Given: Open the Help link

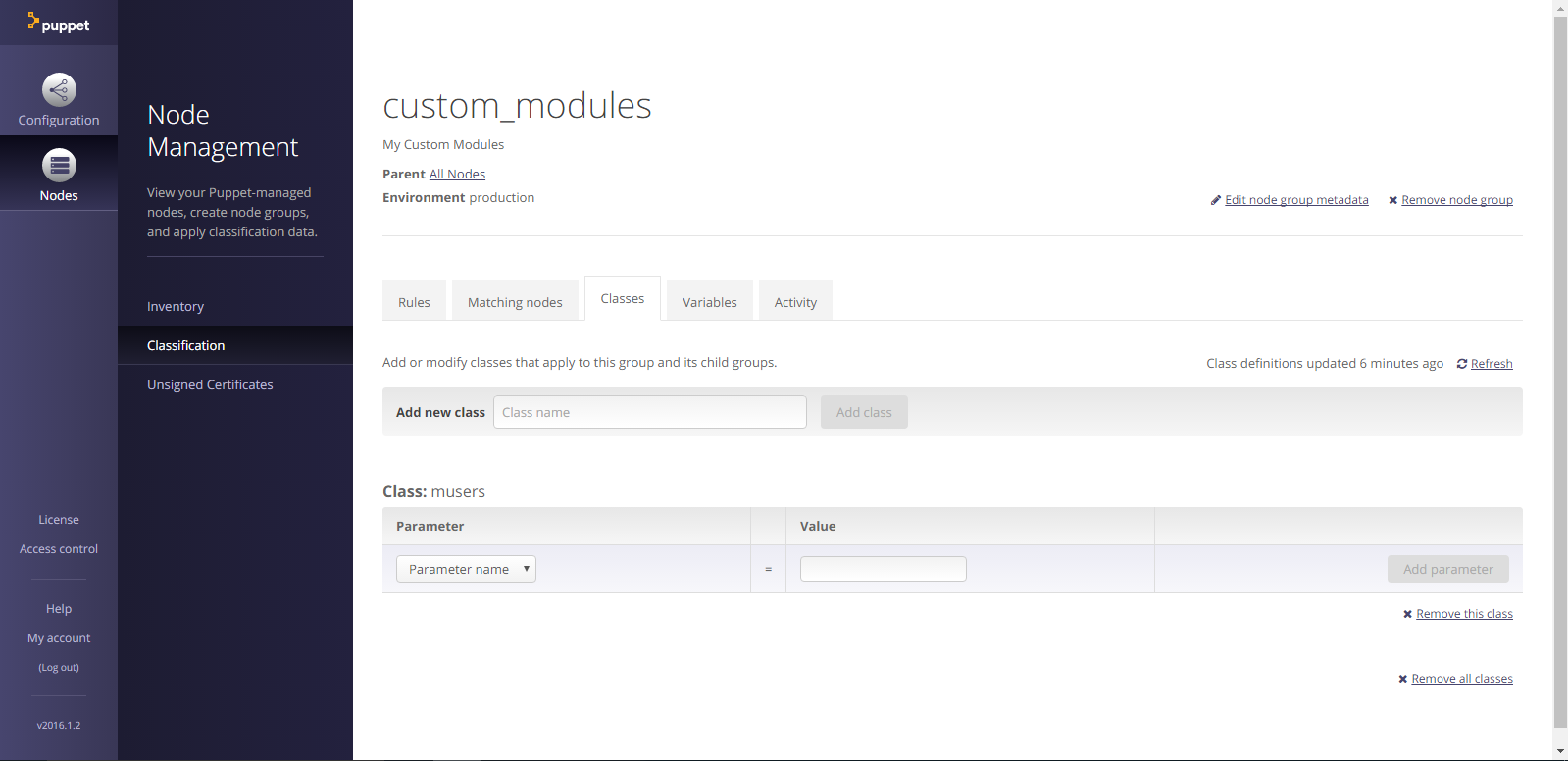Looking at the screenshot, I should [x=59, y=609].
